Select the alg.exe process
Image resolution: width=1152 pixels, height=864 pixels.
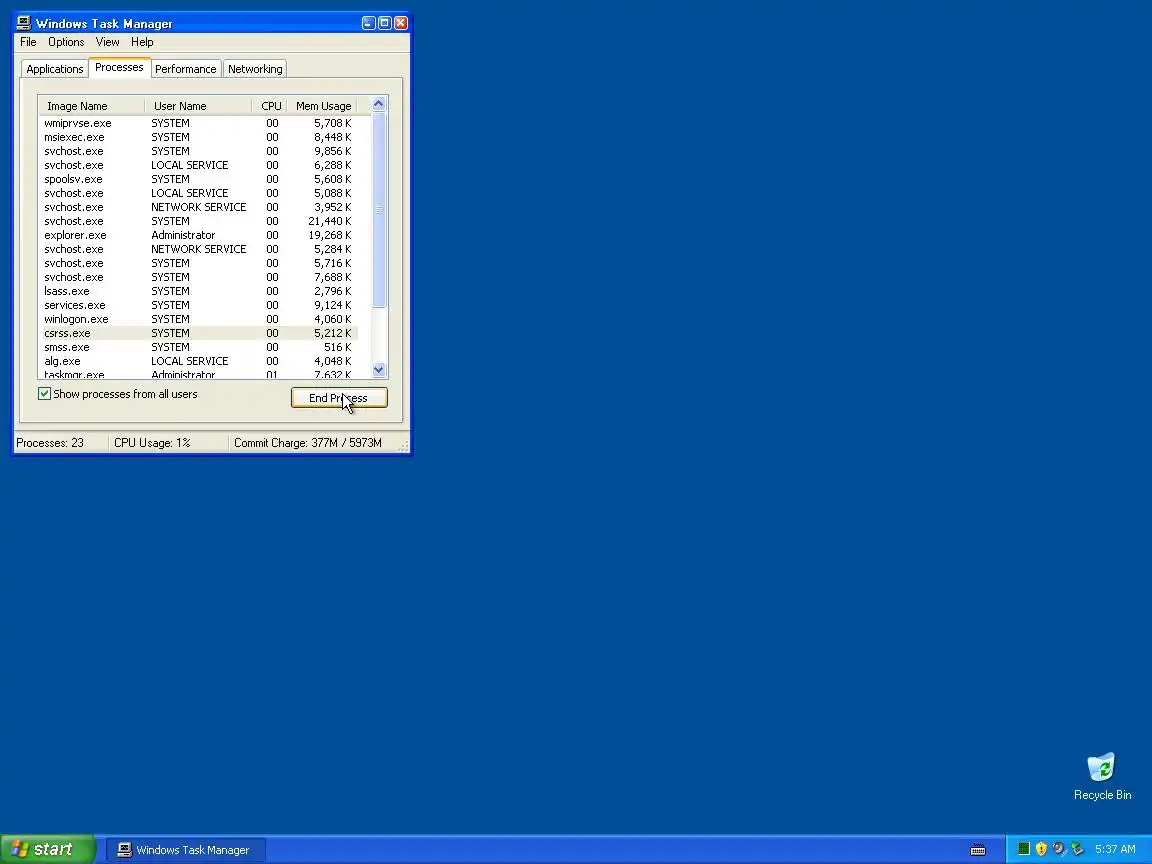(198, 361)
